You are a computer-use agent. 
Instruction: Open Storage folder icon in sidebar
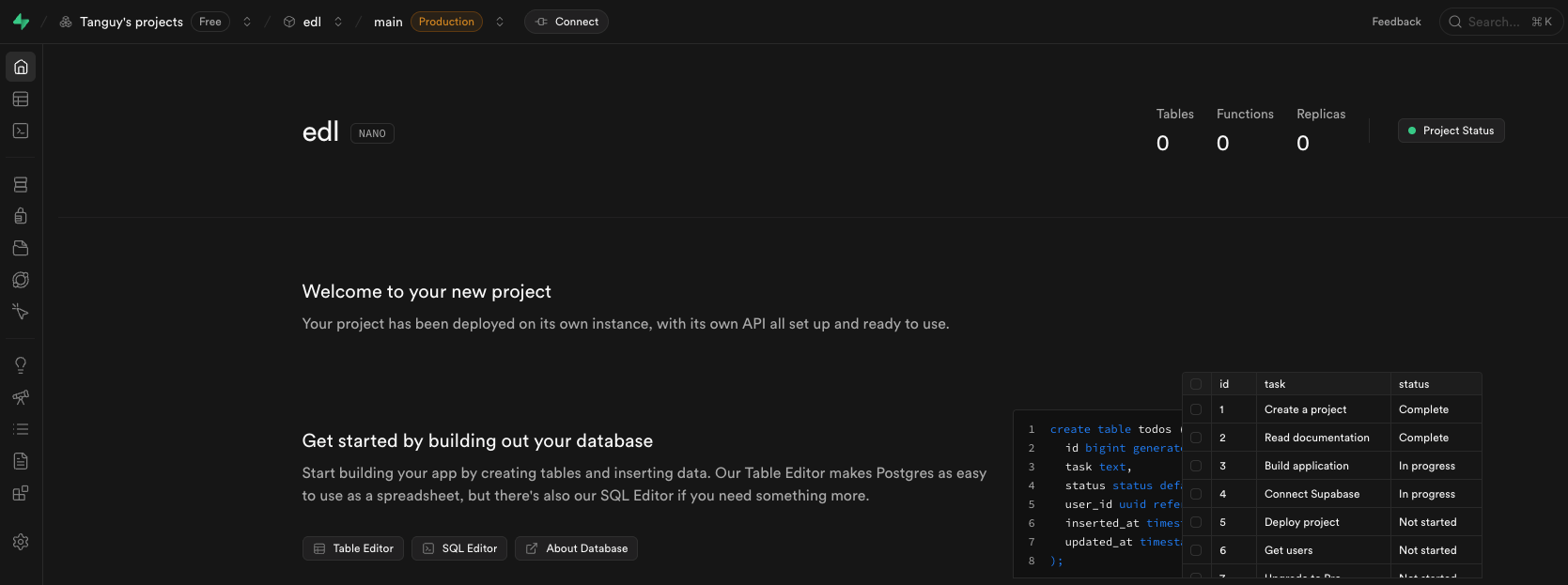(21, 248)
